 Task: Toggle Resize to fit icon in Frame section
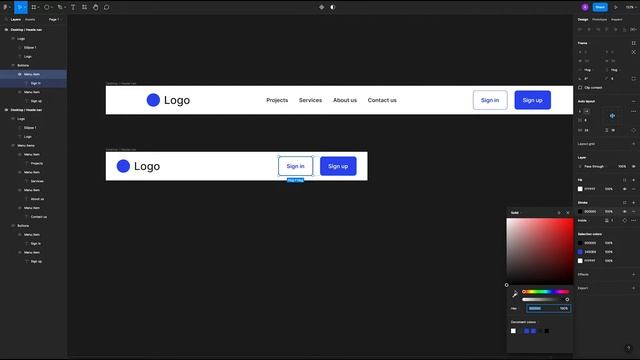click(x=633, y=43)
